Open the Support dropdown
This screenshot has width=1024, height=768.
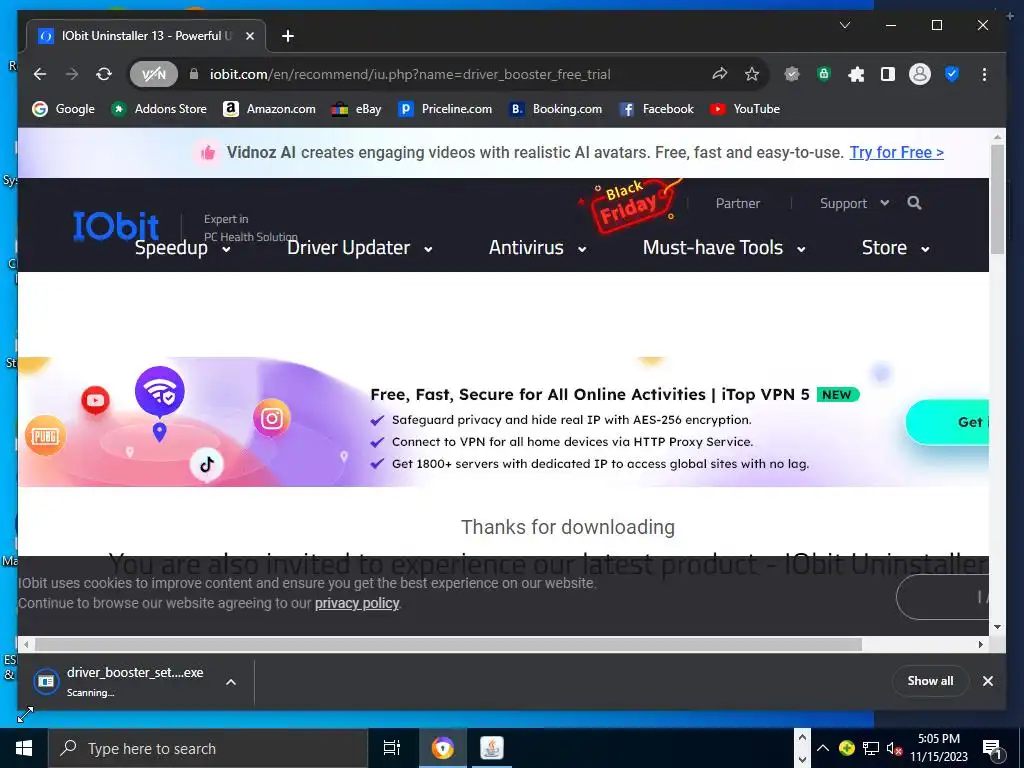(x=854, y=204)
